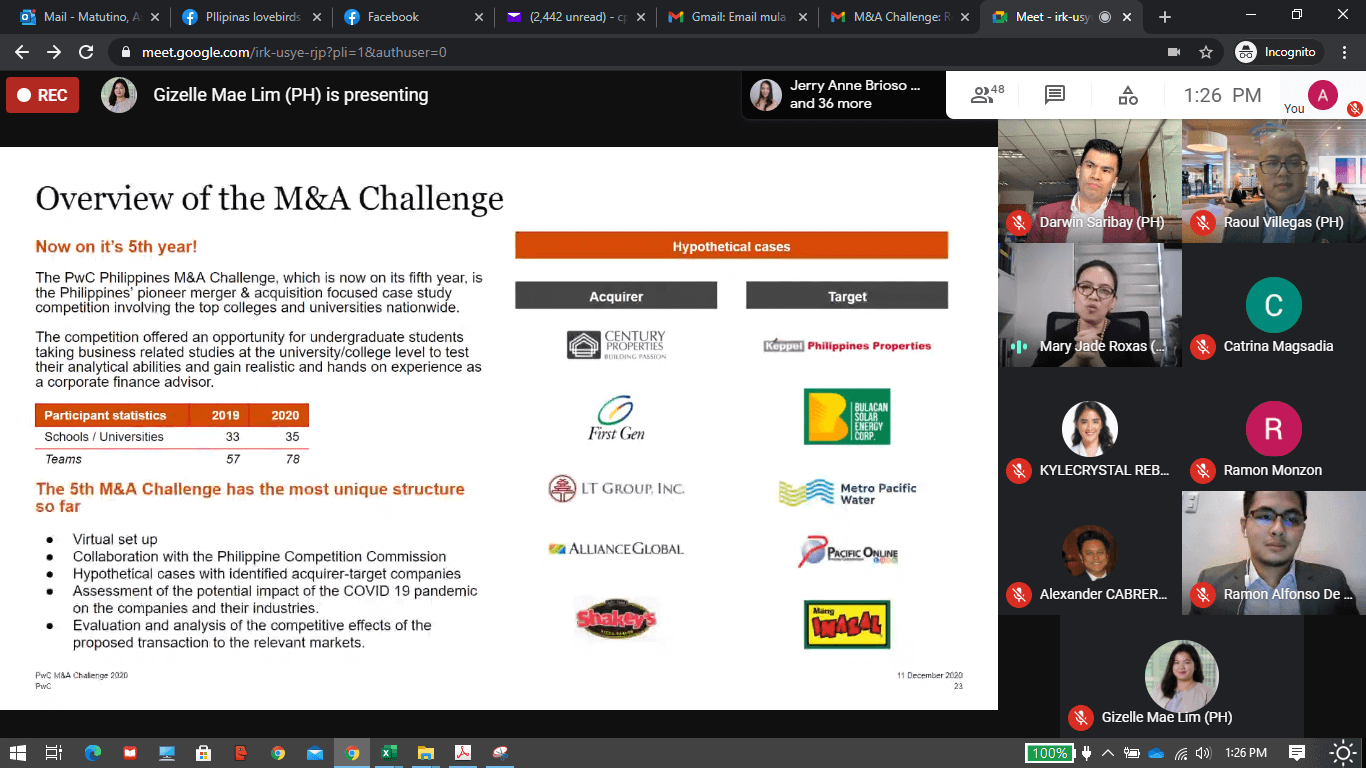Click the First Gen logo
Image resolution: width=1366 pixels, height=768 pixels.
click(616, 418)
